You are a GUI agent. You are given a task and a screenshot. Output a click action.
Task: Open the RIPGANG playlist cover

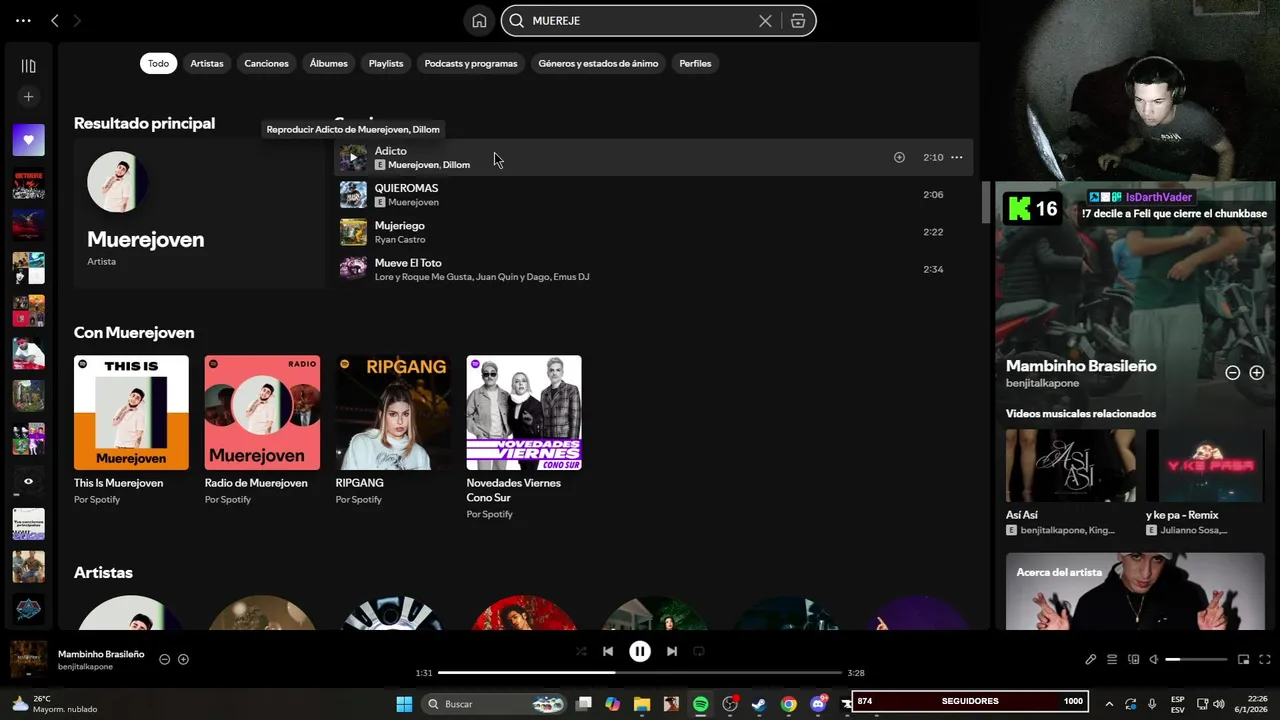(x=393, y=413)
